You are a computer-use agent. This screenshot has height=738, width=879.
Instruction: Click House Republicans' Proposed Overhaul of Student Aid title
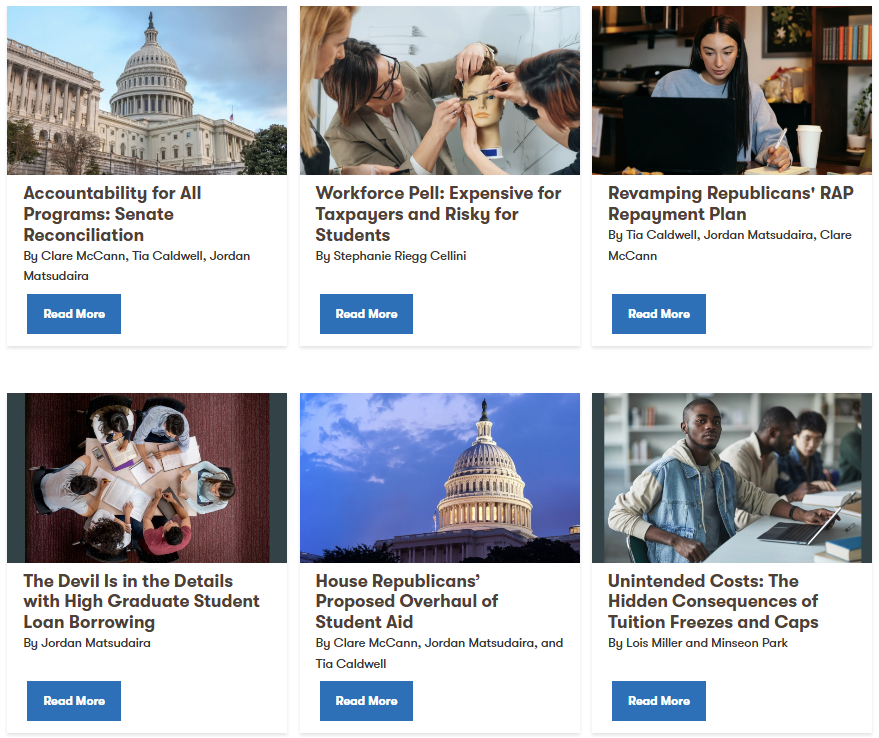point(406,601)
